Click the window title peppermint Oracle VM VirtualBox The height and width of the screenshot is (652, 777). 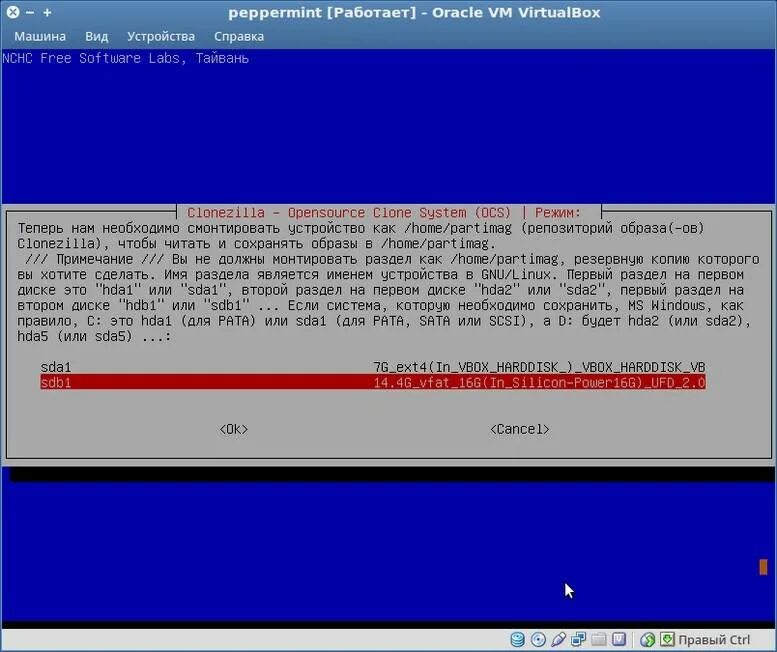click(414, 12)
